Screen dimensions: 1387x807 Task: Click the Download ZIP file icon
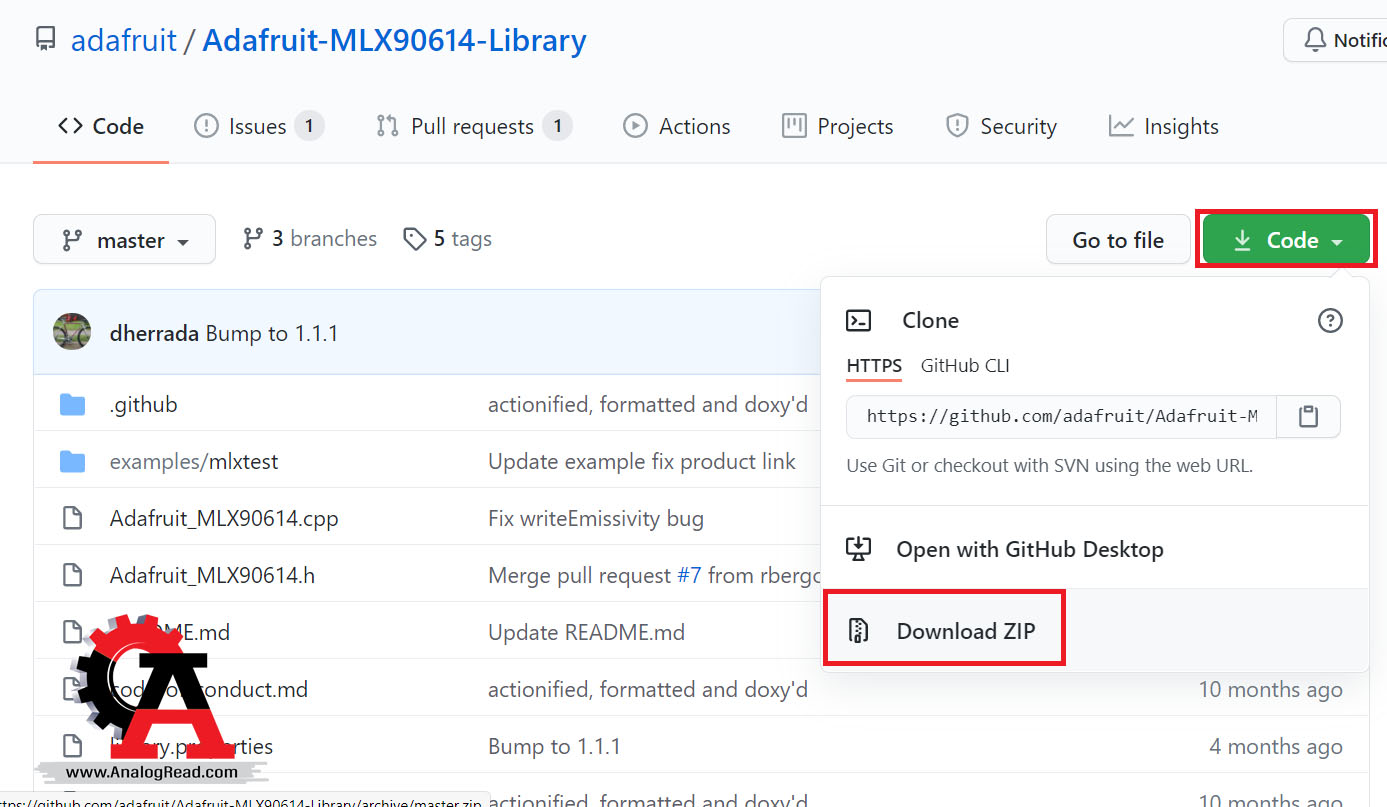pyautogui.click(x=859, y=631)
